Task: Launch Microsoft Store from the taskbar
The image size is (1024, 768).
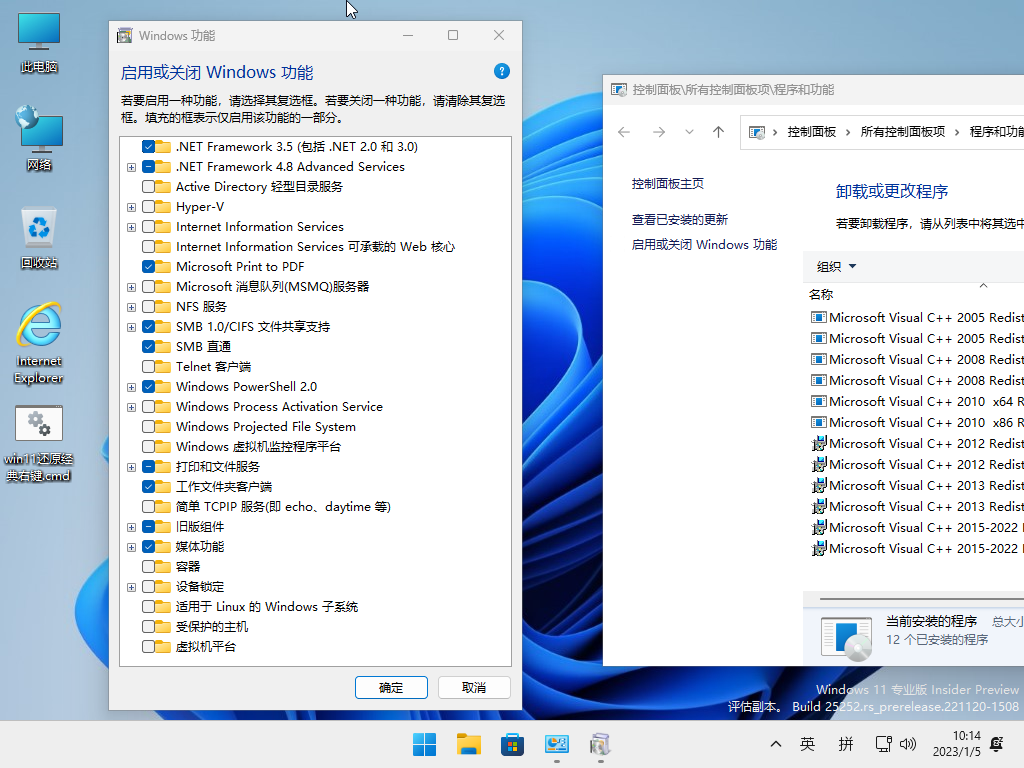Action: pos(512,744)
